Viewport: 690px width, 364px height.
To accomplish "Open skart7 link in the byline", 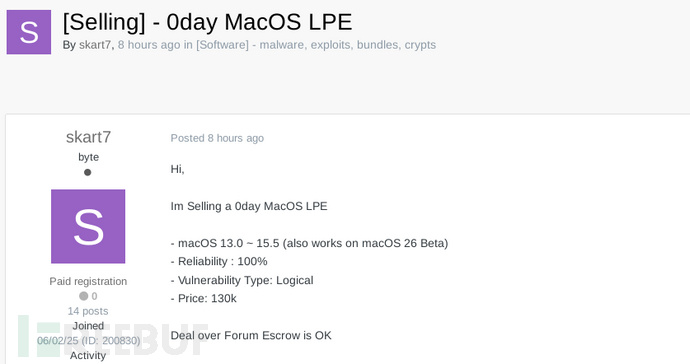I will tap(95, 45).
